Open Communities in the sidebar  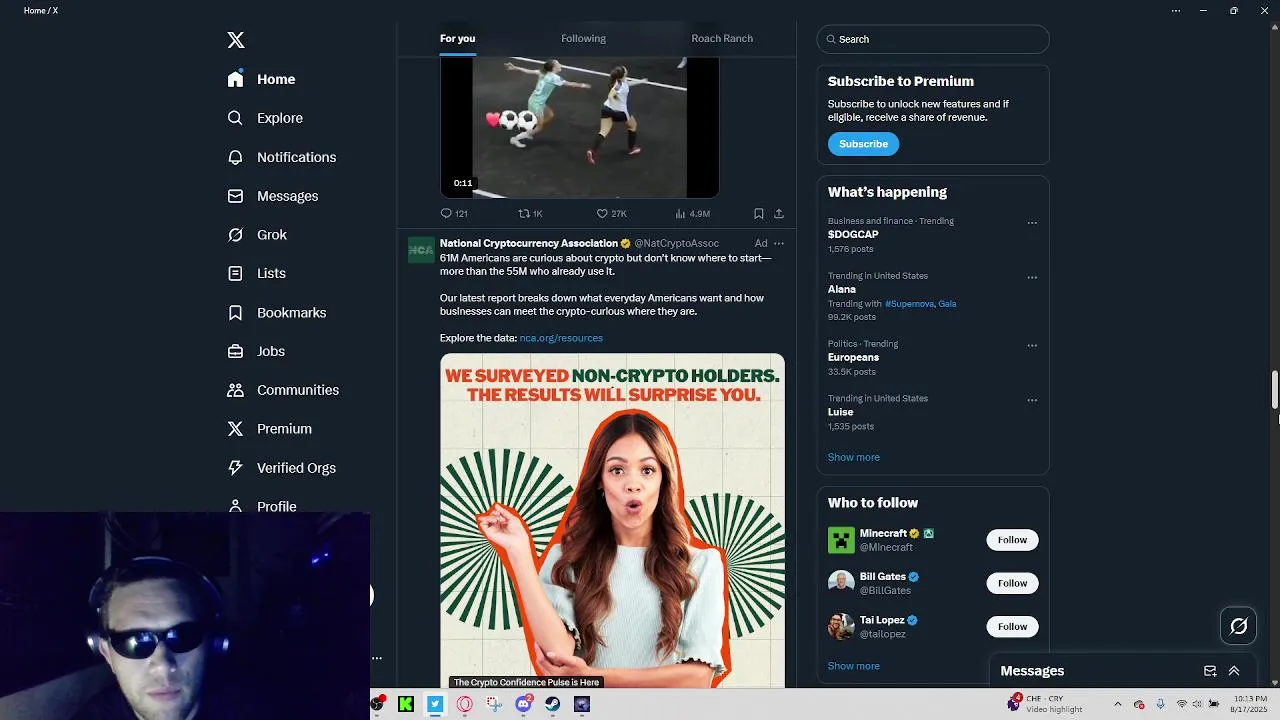pos(283,390)
